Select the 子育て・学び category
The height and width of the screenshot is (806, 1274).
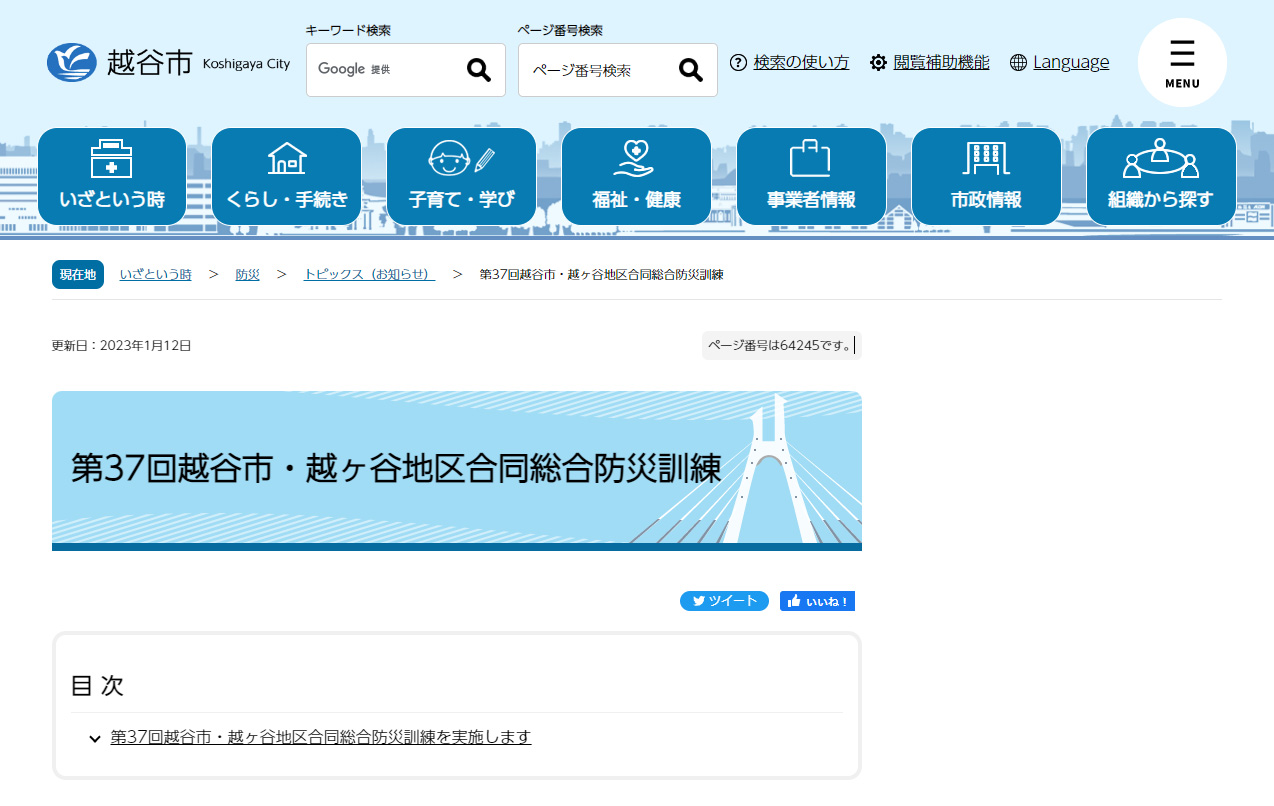coord(462,177)
